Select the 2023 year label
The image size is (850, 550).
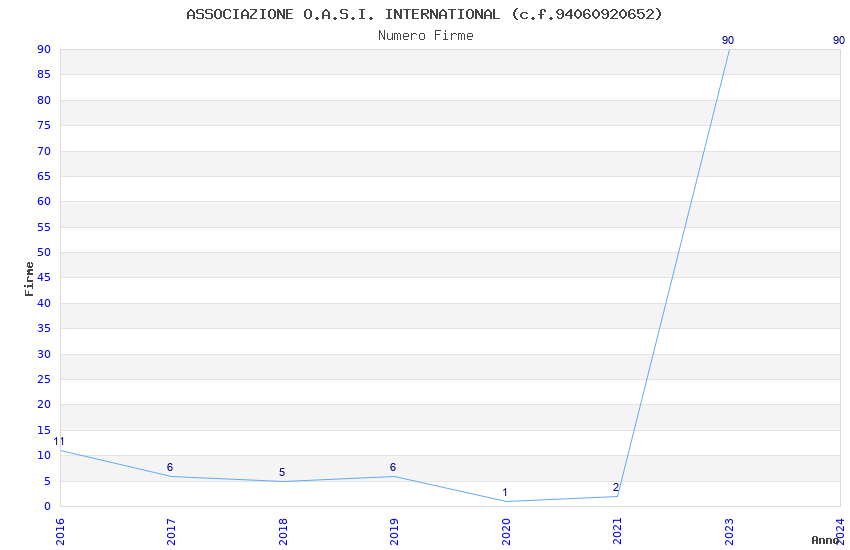(729, 532)
